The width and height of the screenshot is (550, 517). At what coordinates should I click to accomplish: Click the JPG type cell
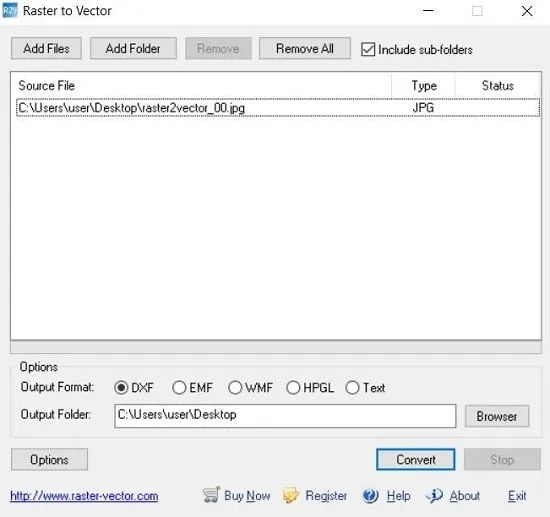(x=423, y=108)
